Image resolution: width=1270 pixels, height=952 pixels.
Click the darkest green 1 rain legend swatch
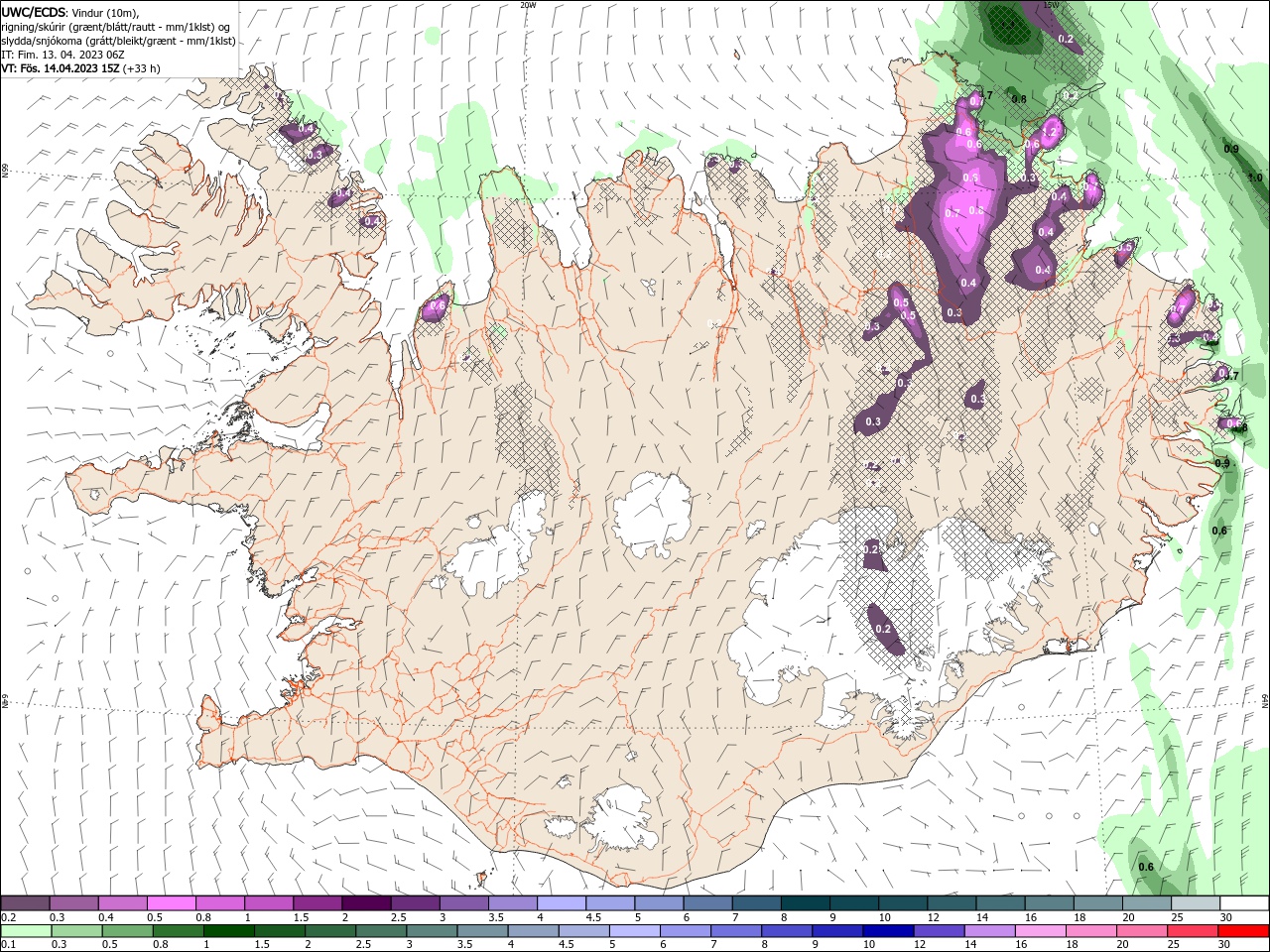coord(228,931)
